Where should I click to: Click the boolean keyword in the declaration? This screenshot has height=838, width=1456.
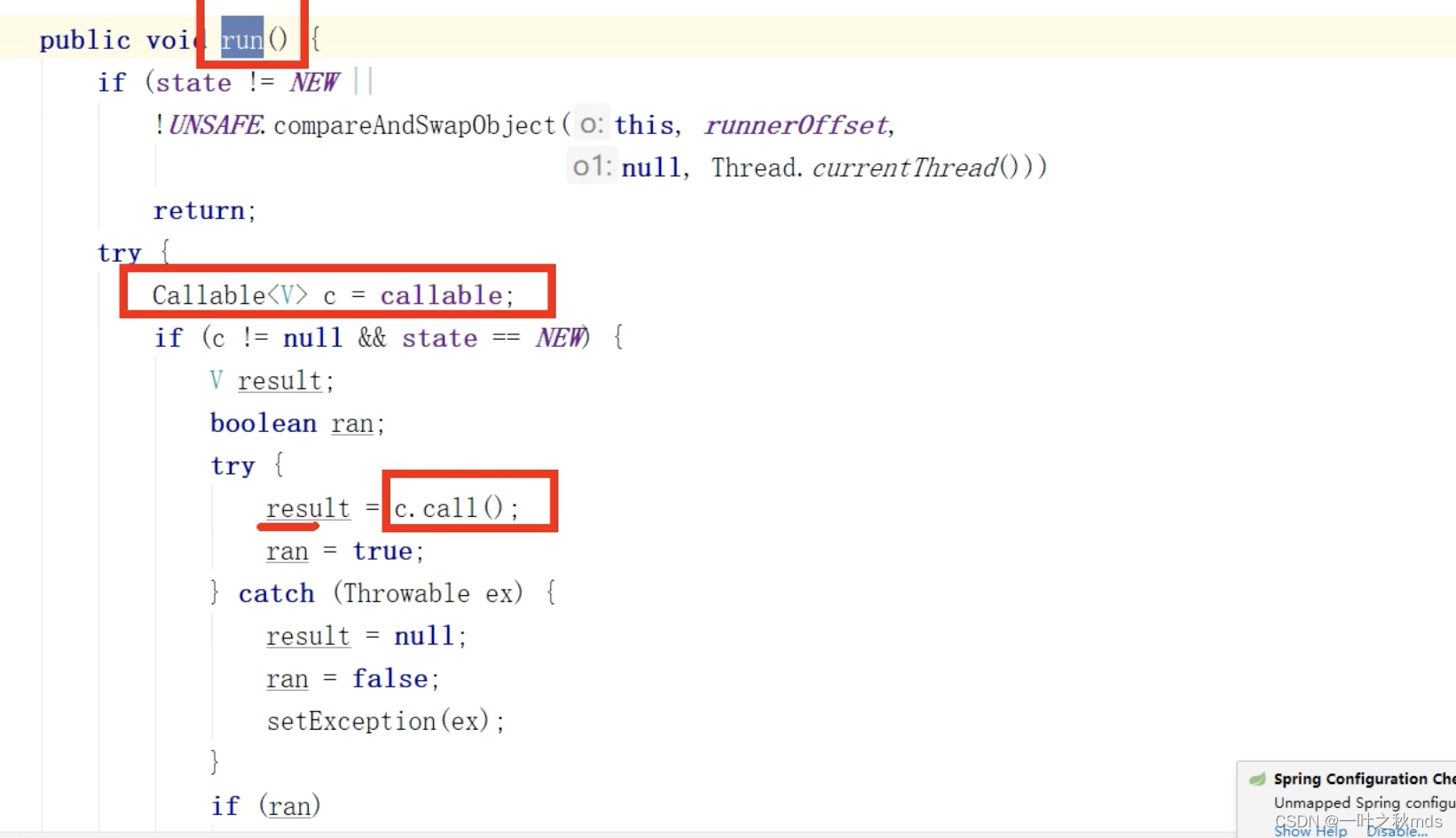pos(263,423)
